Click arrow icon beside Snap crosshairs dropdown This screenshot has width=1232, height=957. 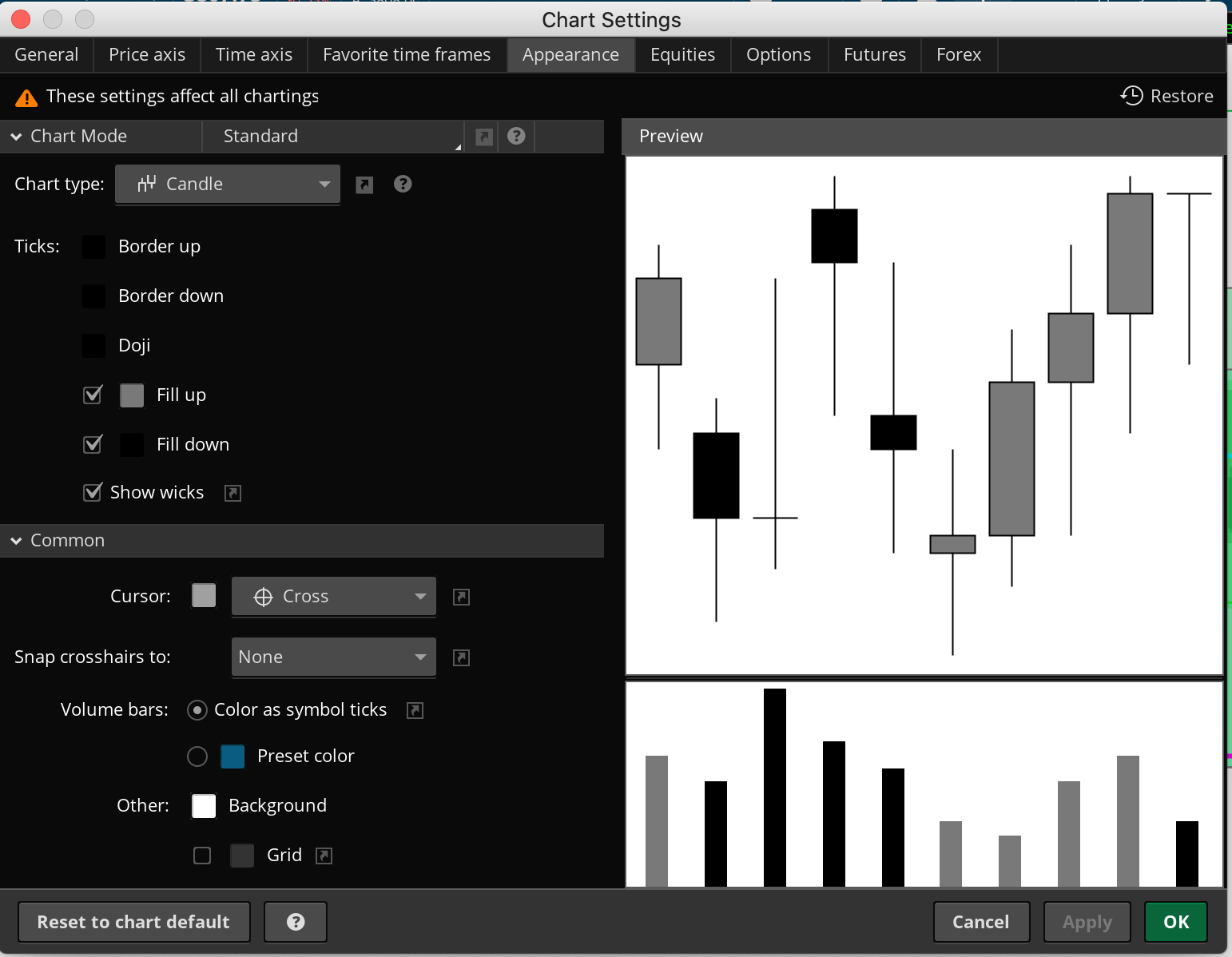tap(461, 657)
